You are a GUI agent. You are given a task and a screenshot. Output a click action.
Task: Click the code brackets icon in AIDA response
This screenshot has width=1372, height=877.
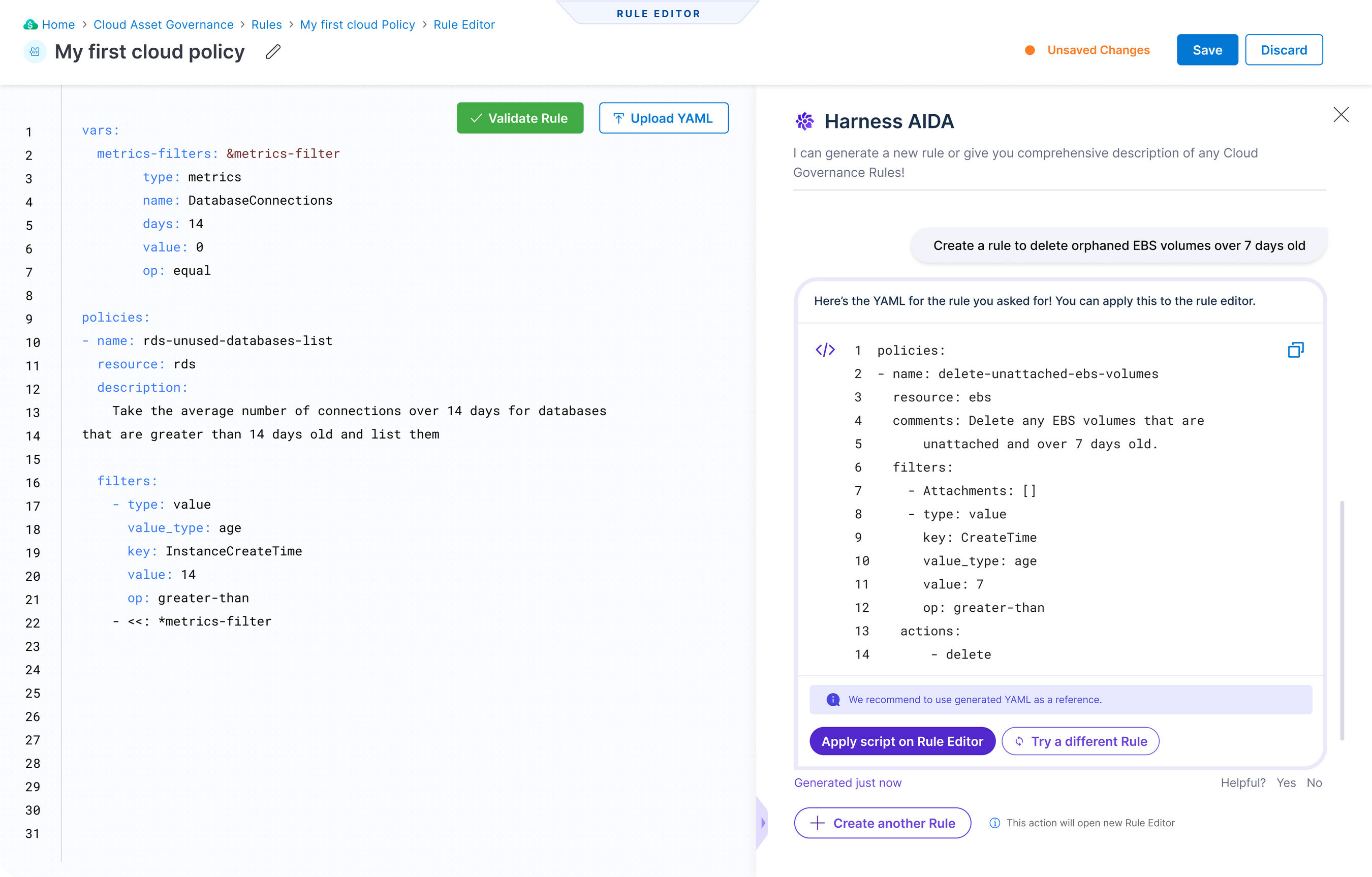pyautogui.click(x=825, y=350)
